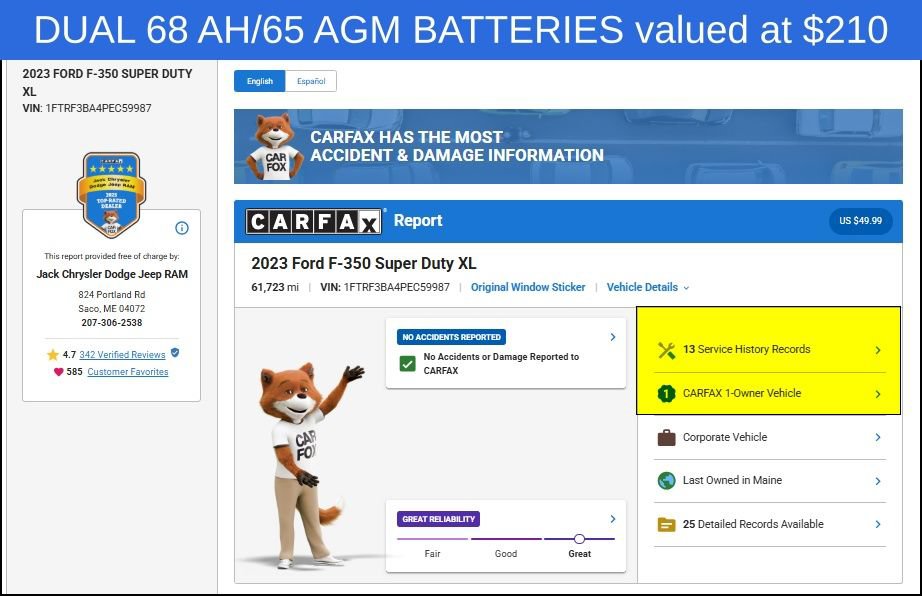Click the 25 Detailed Records Available text
The image size is (922, 596).
pos(753,524)
